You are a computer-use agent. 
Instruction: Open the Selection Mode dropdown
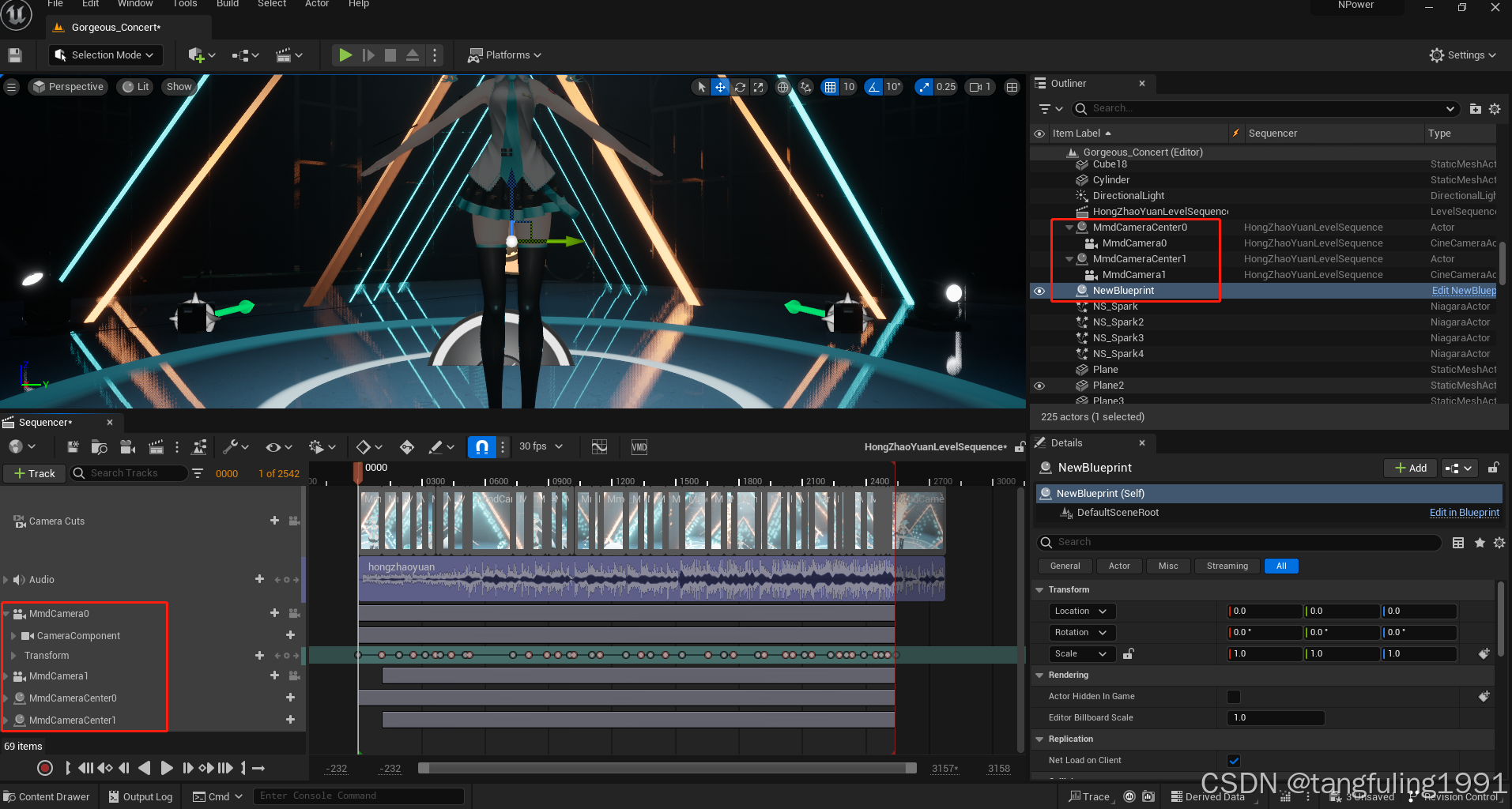coord(105,55)
